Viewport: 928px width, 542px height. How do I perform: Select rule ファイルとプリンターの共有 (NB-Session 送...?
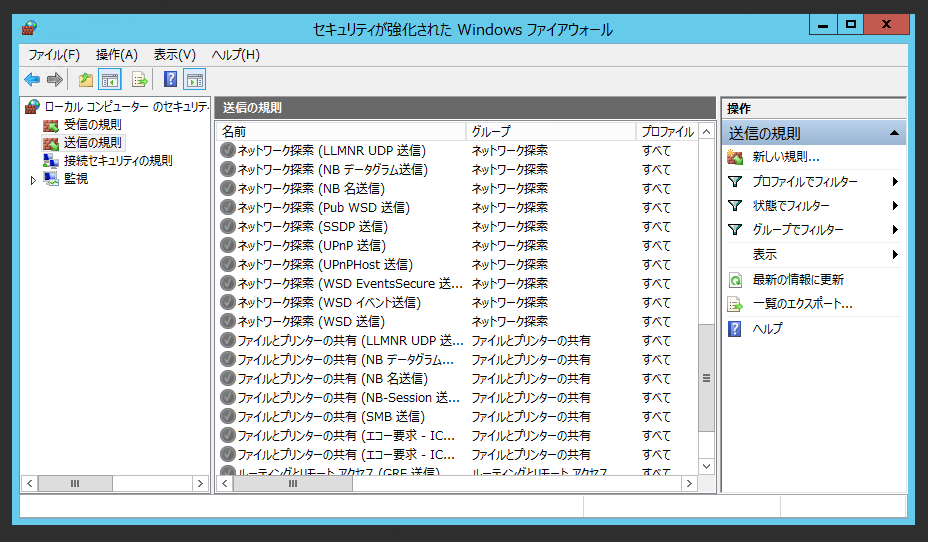(x=349, y=397)
